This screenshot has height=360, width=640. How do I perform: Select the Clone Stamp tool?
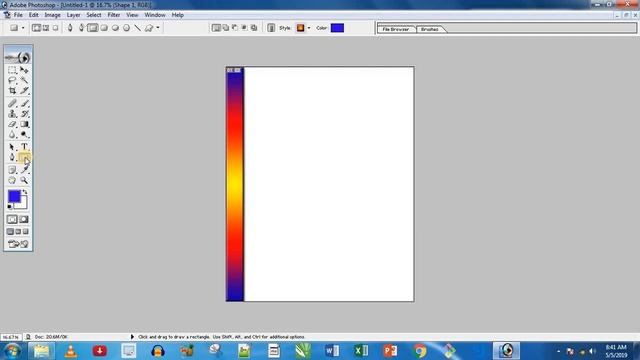pos(12,114)
